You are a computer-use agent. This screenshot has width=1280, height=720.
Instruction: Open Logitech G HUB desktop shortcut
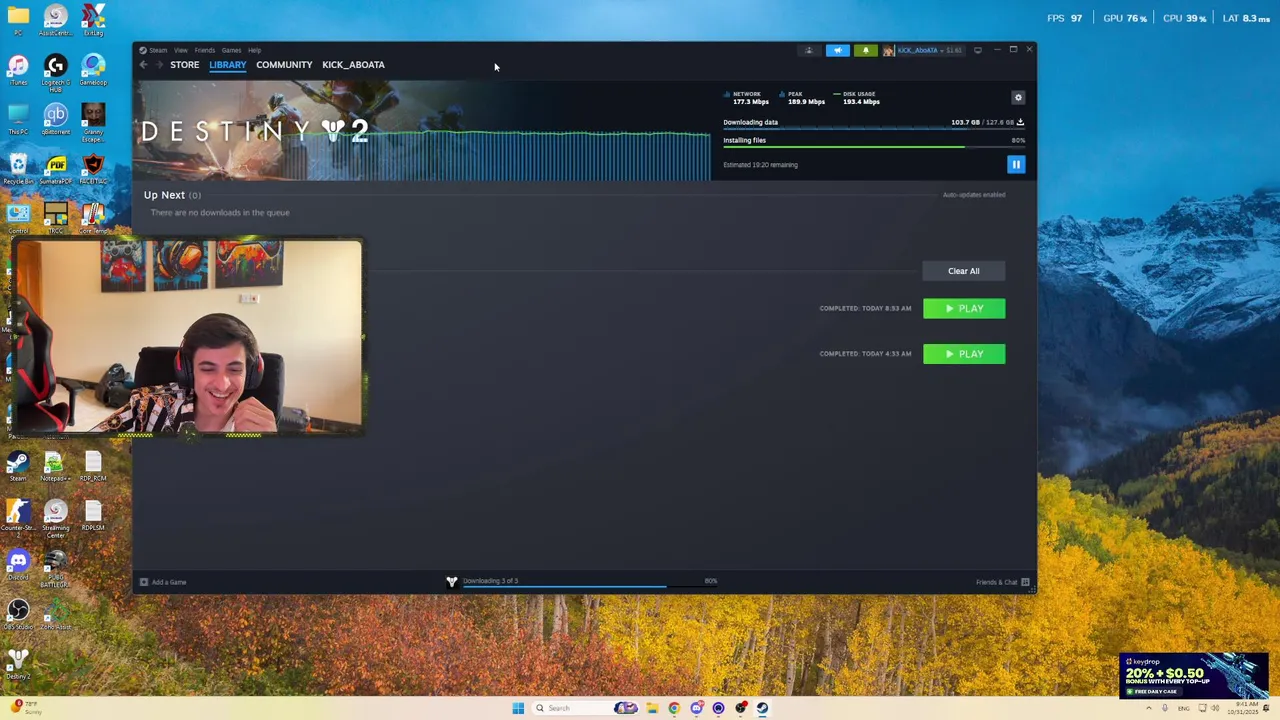[55, 73]
